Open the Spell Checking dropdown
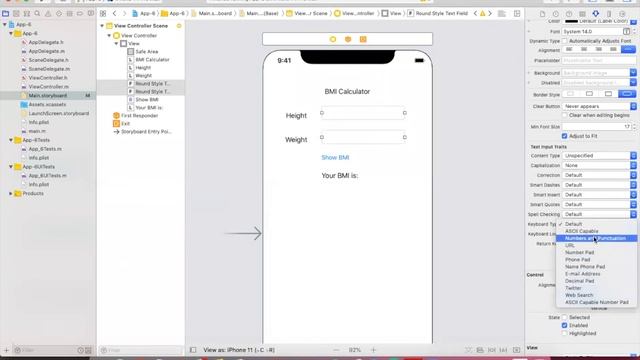Screen dimensions: 640x360 coord(599,214)
